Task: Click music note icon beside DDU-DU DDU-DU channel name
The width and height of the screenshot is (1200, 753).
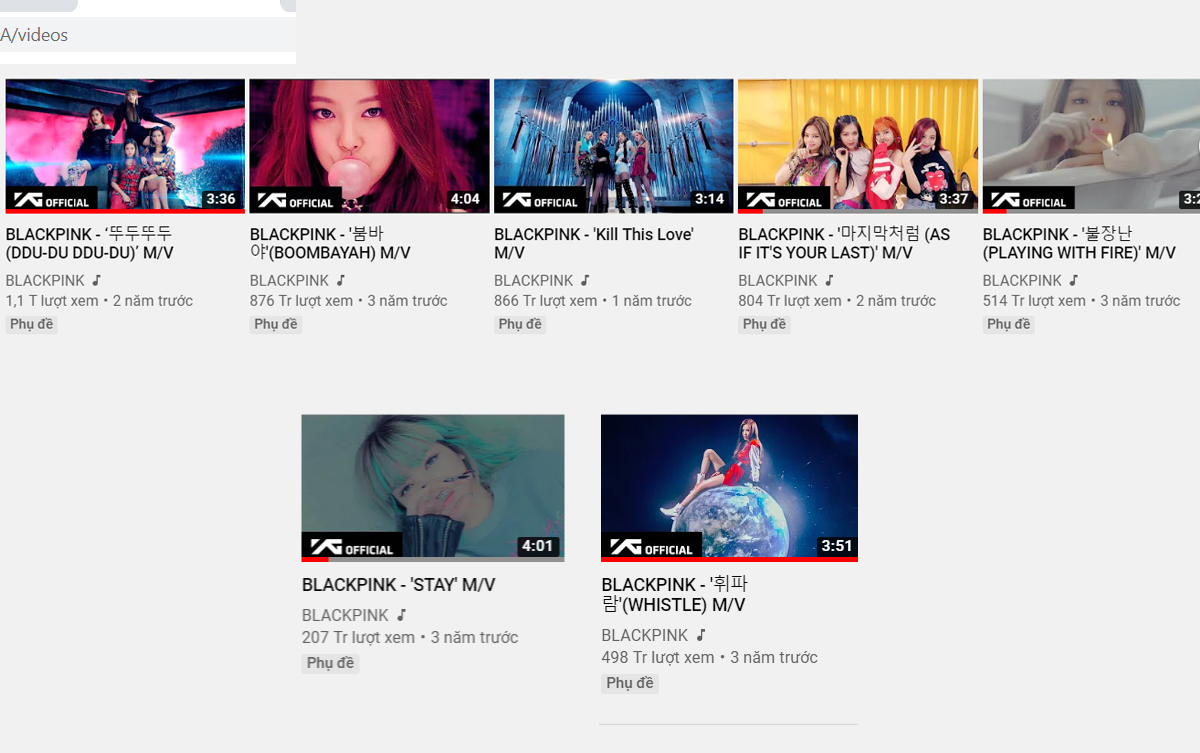Action: click(97, 281)
